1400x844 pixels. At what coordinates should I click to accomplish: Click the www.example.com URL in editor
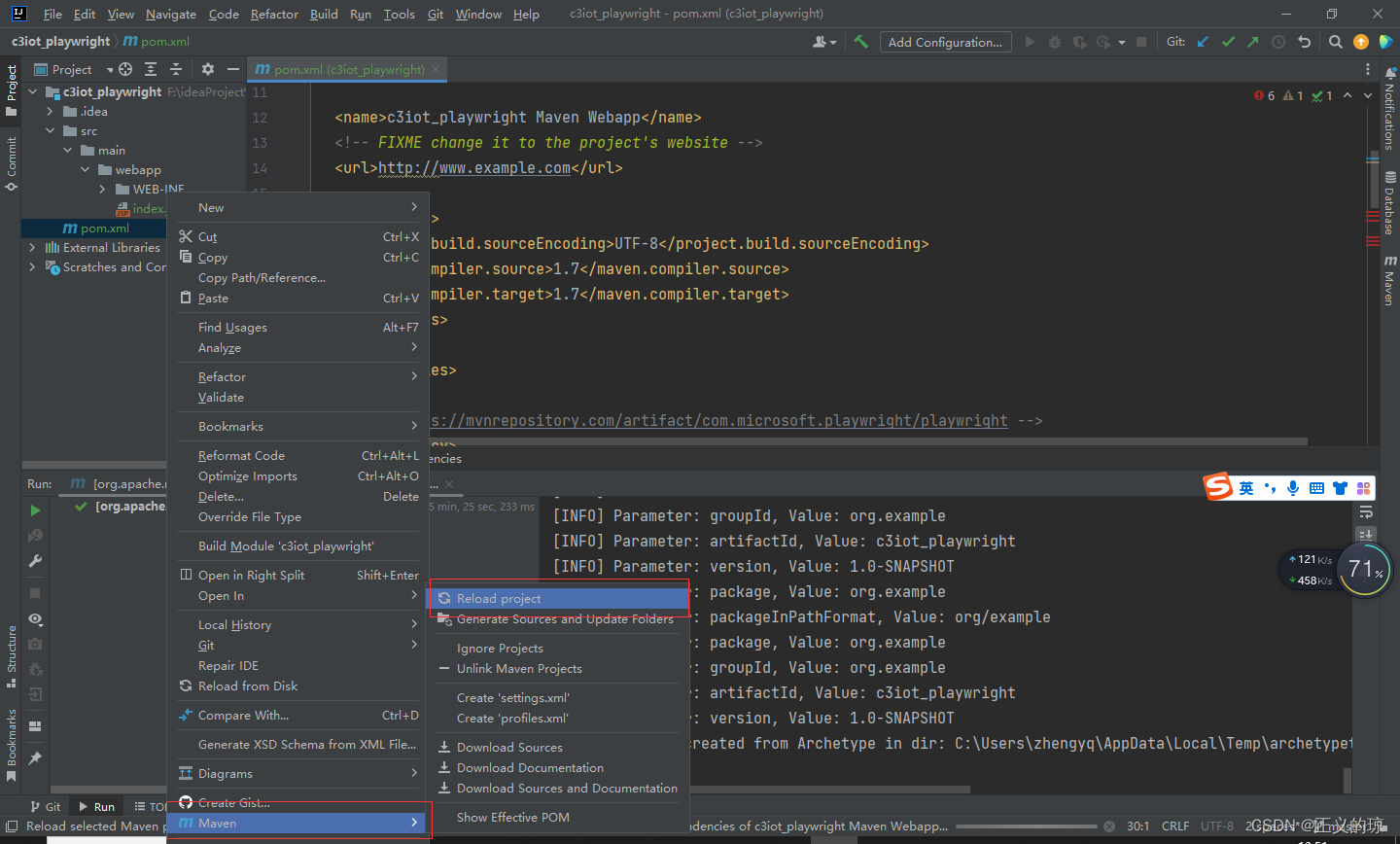tap(474, 168)
